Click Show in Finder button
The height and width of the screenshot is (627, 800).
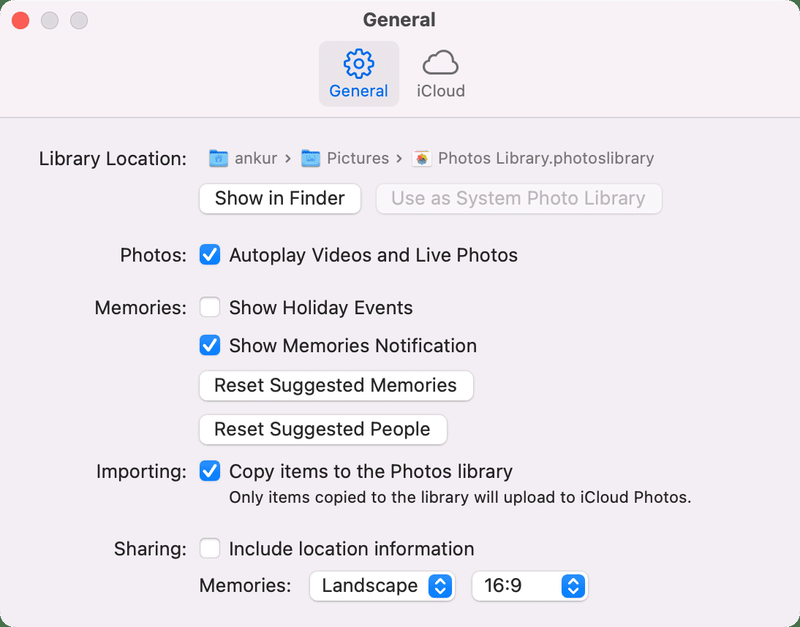280,198
